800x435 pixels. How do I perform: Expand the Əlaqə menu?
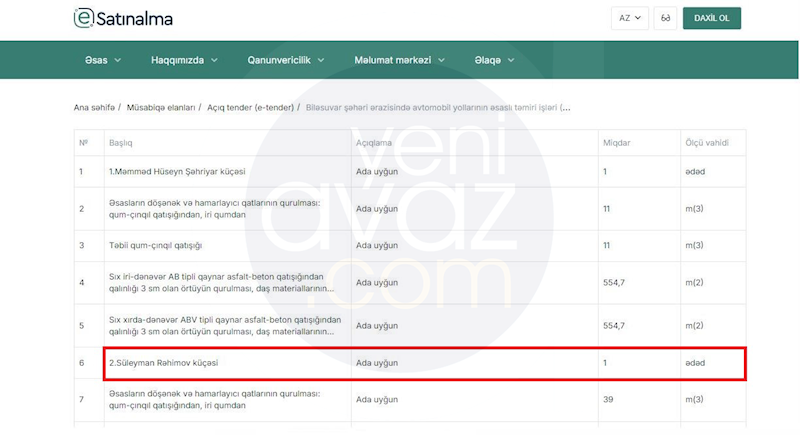coord(495,60)
